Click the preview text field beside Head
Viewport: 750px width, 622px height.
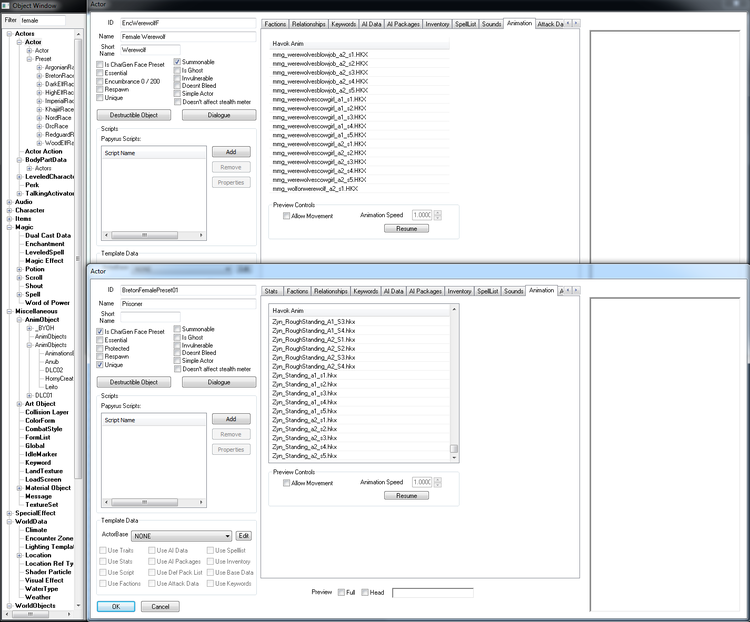[x=432, y=593]
